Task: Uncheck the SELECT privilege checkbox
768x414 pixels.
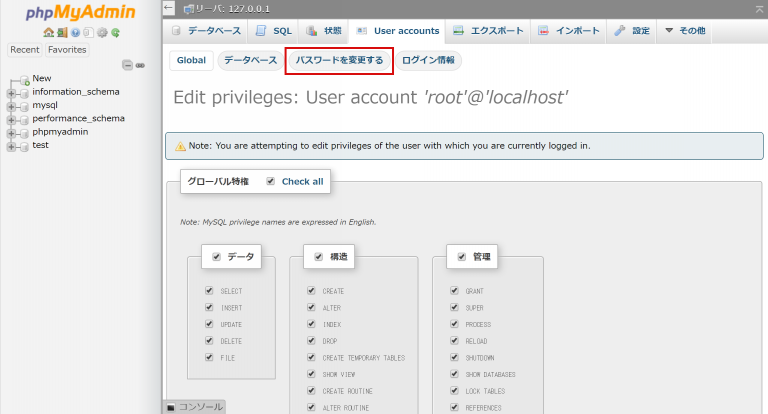Action: click(x=209, y=291)
